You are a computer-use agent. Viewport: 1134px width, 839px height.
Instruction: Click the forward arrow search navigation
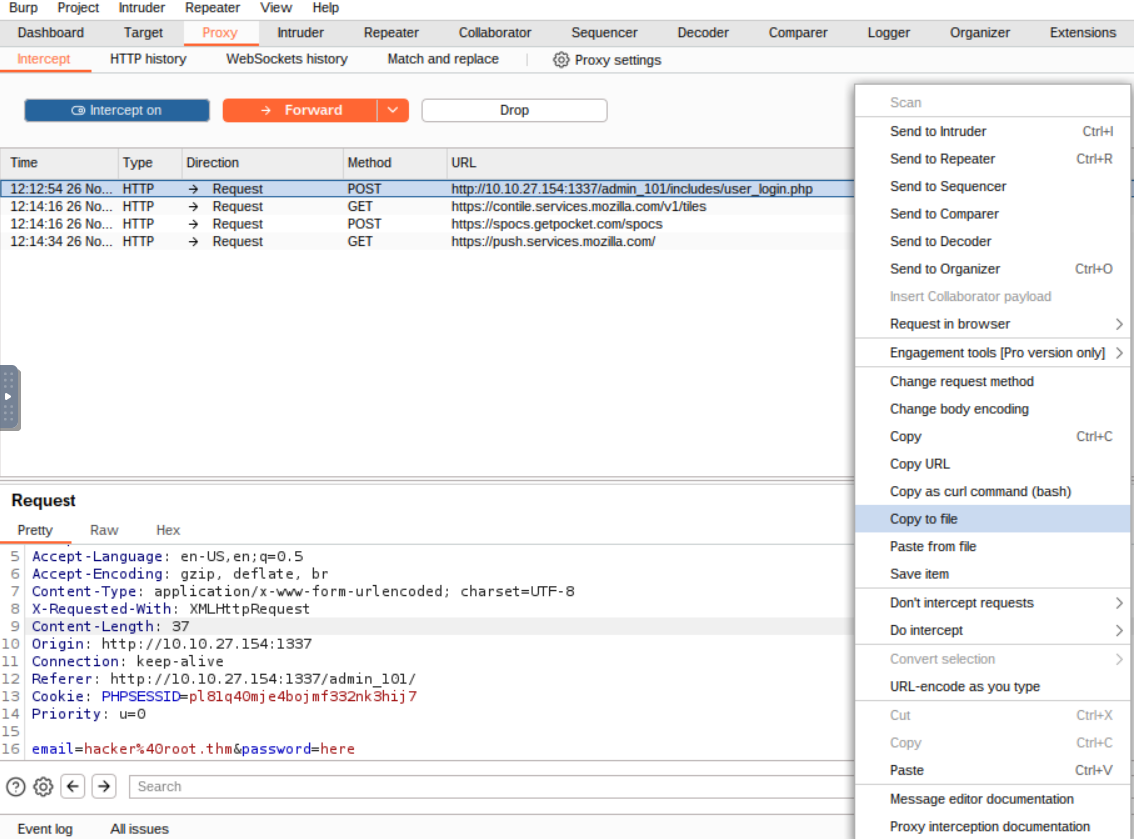[104, 786]
